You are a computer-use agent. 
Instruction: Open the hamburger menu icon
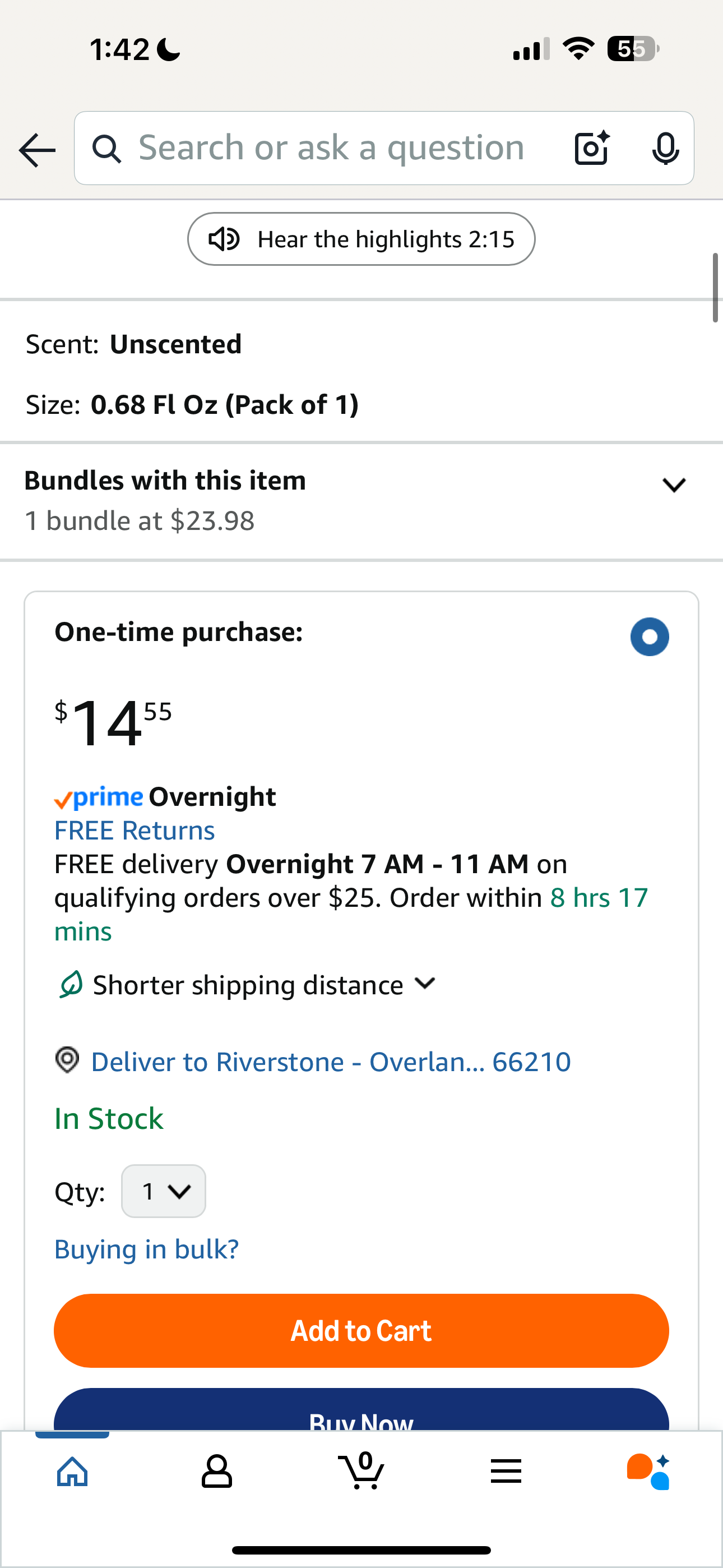(x=506, y=1472)
